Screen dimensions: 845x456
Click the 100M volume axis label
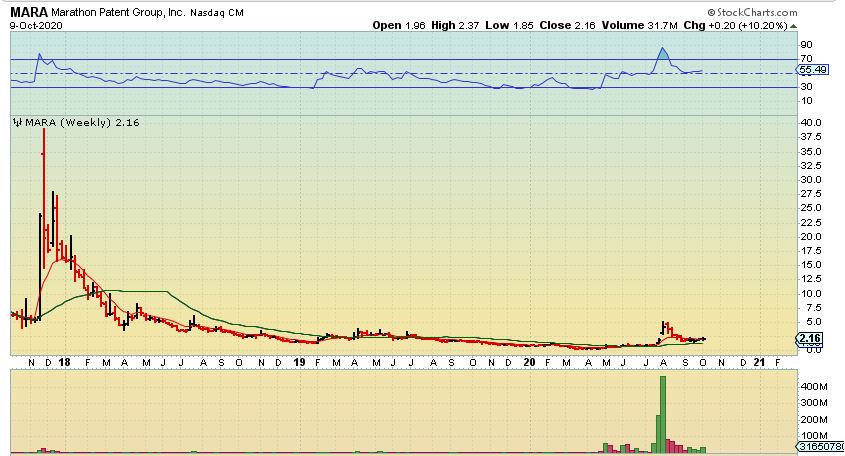814,436
